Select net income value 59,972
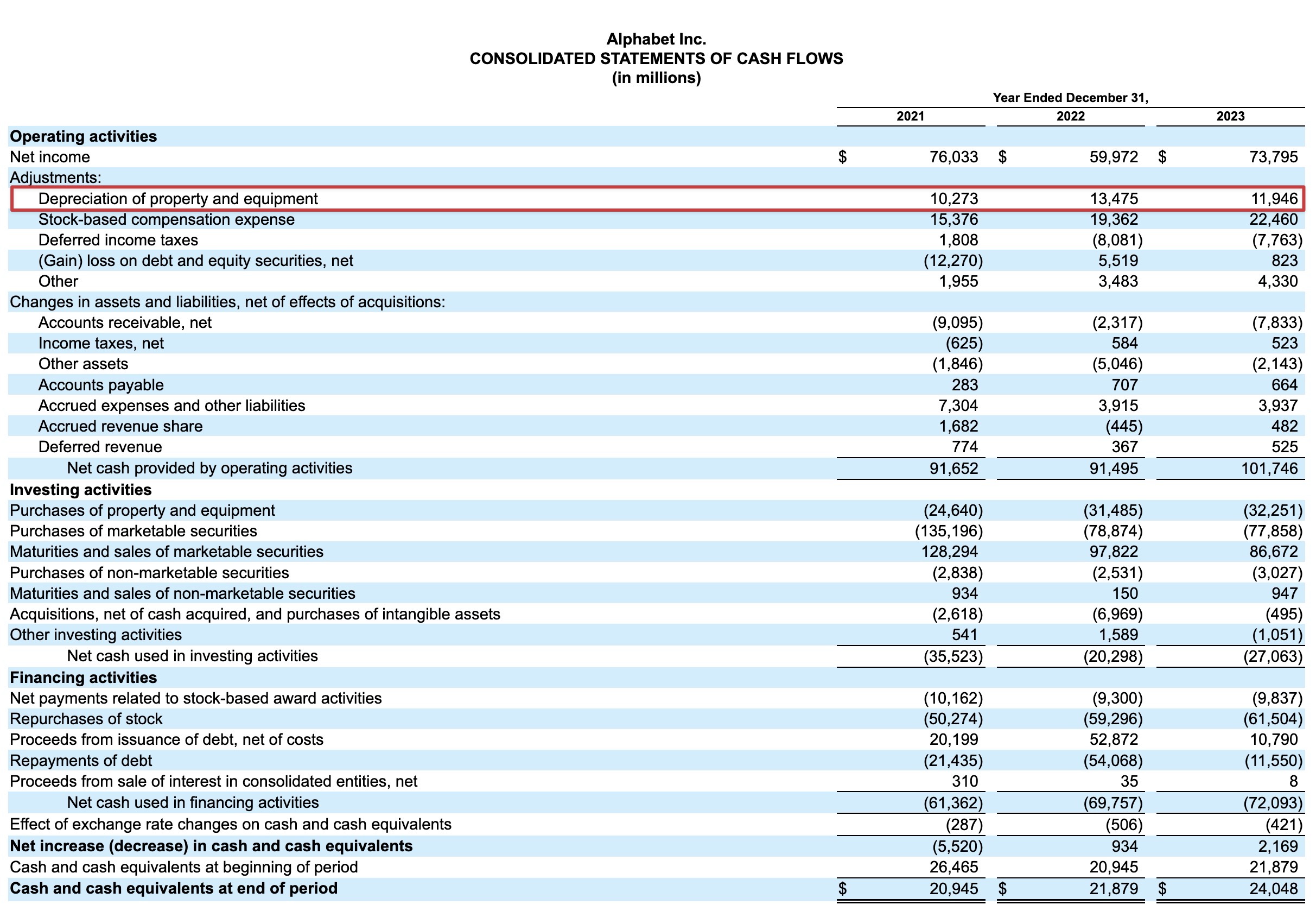The image size is (1316, 911). pos(1114,157)
